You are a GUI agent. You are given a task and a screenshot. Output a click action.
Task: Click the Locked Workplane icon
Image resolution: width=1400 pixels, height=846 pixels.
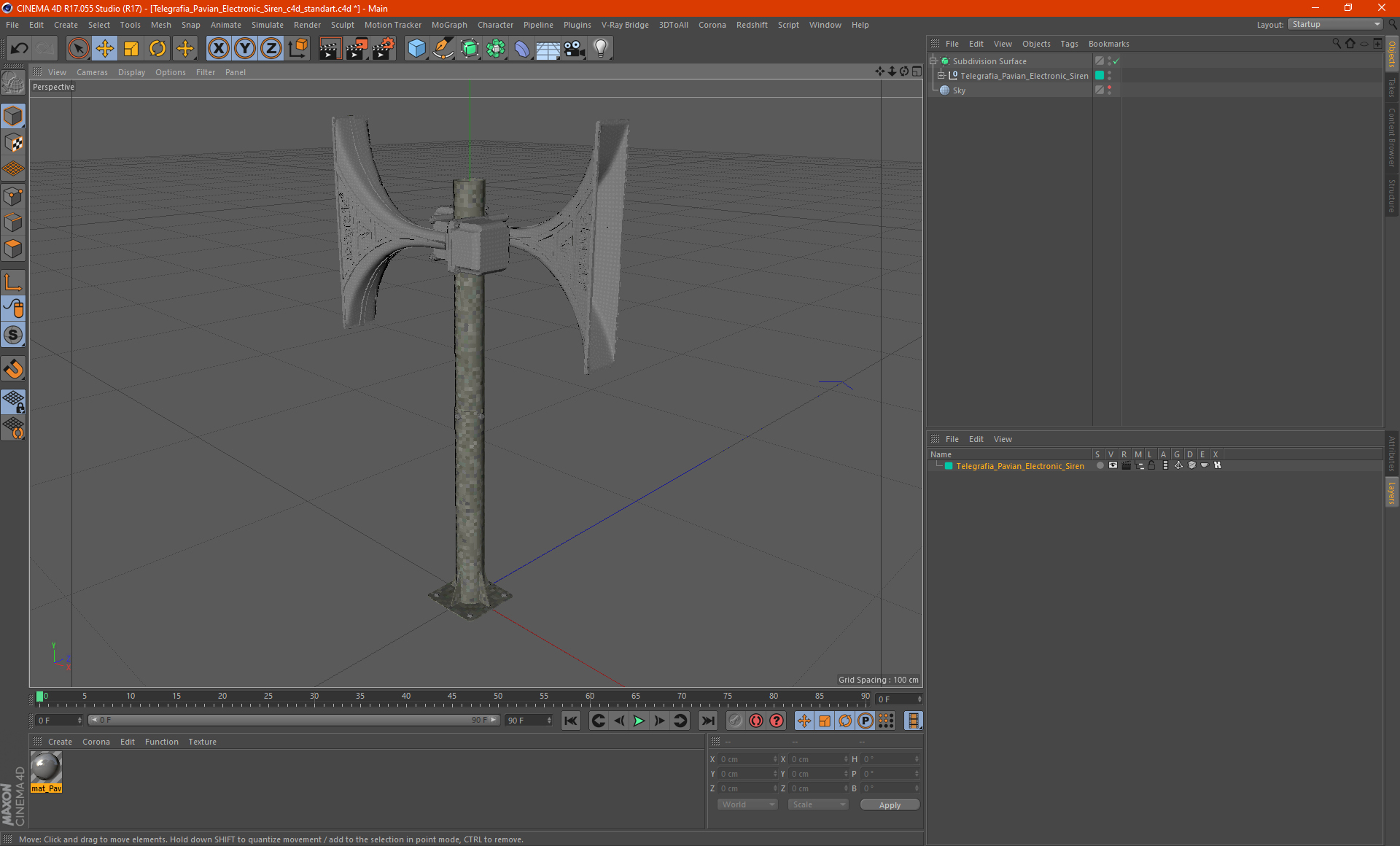point(13,402)
